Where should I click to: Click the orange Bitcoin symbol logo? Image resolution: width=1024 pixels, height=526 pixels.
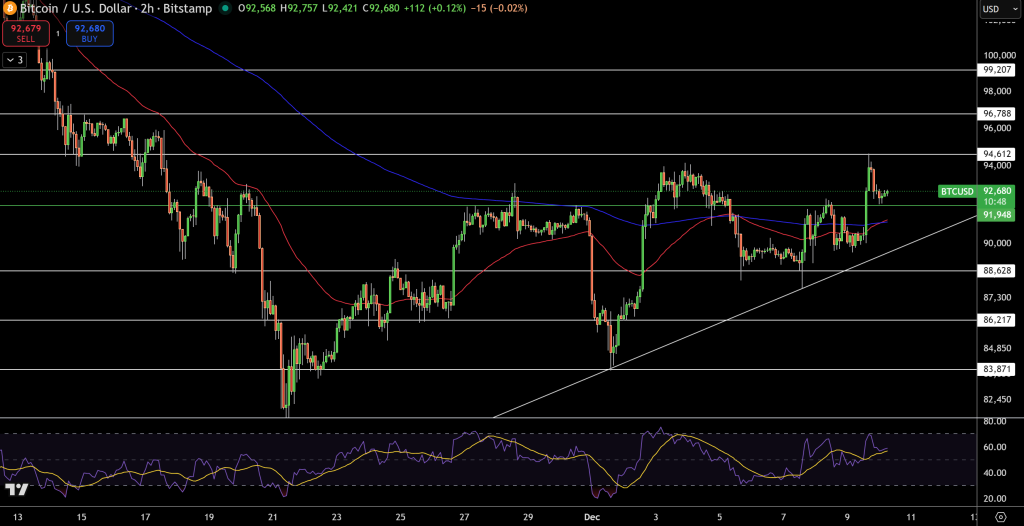(9, 8)
